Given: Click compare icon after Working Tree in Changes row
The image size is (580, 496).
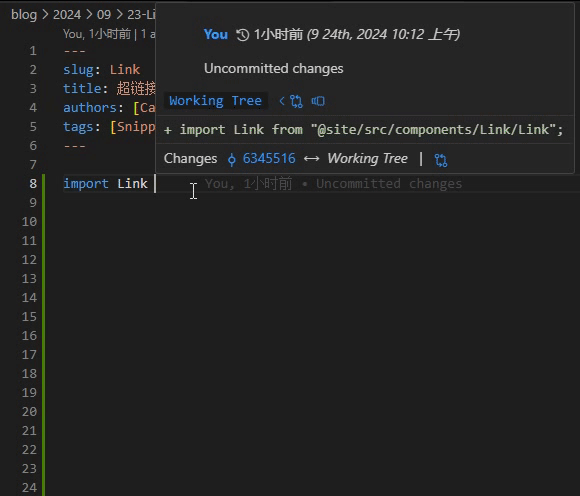Looking at the screenshot, I should [x=441, y=160].
